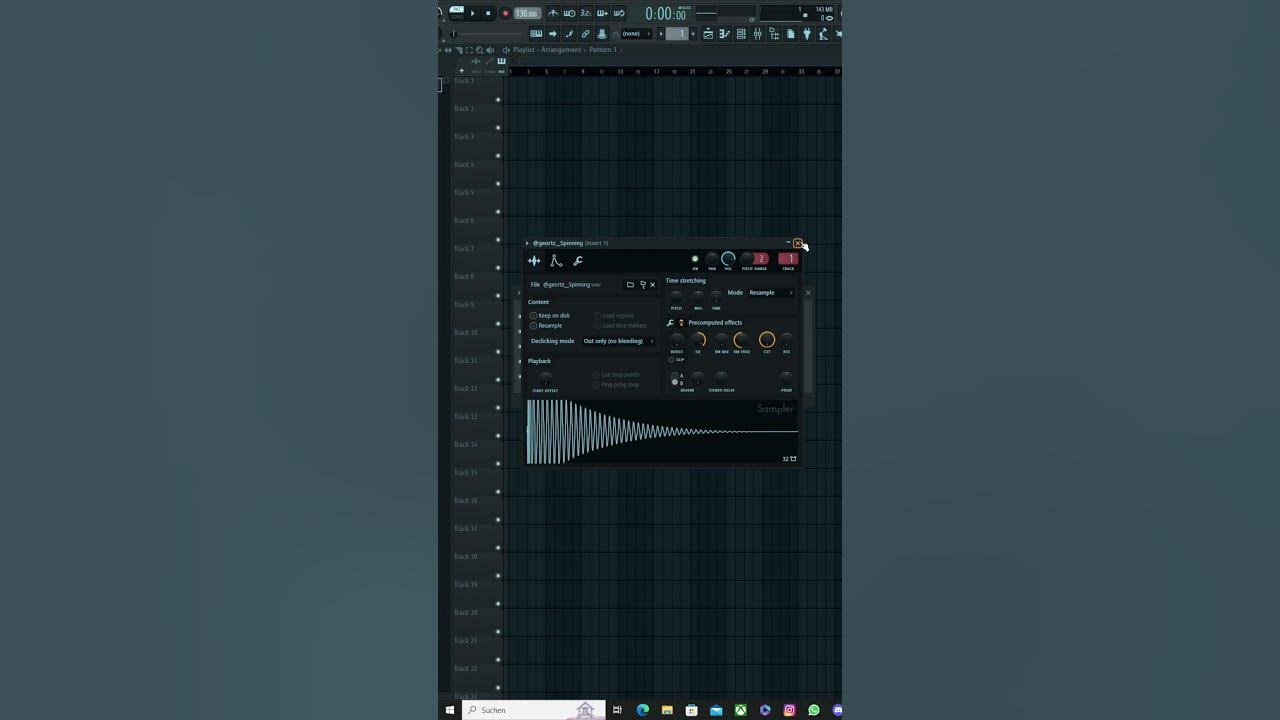Click the tempo field showing 130

coord(528,13)
